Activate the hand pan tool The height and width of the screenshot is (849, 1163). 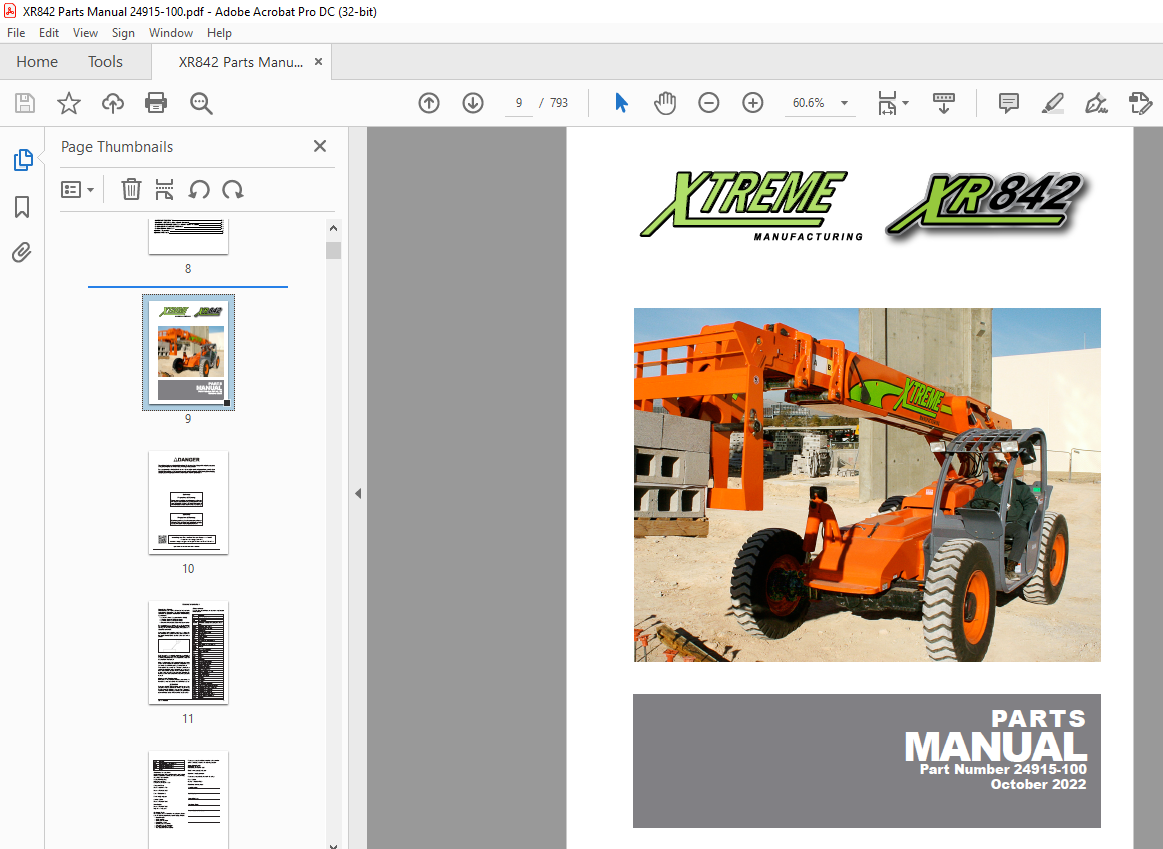(665, 103)
